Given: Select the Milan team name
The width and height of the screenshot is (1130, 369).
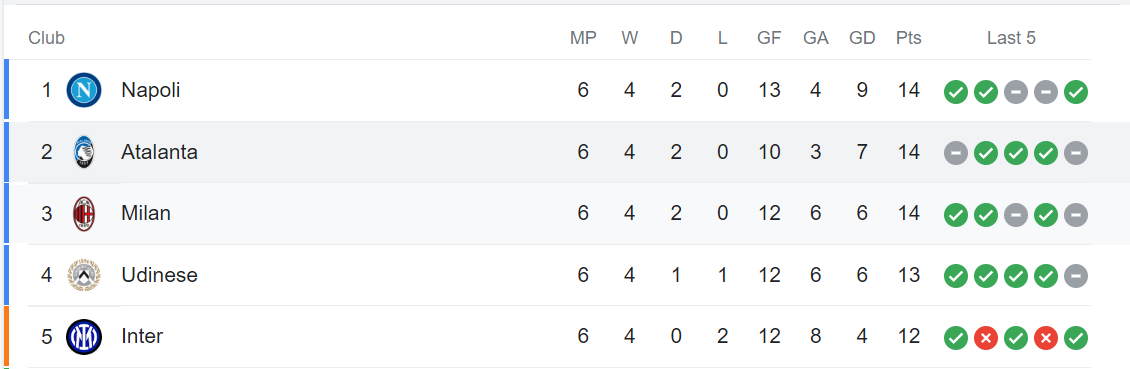Looking at the screenshot, I should pyautogui.click(x=146, y=214).
